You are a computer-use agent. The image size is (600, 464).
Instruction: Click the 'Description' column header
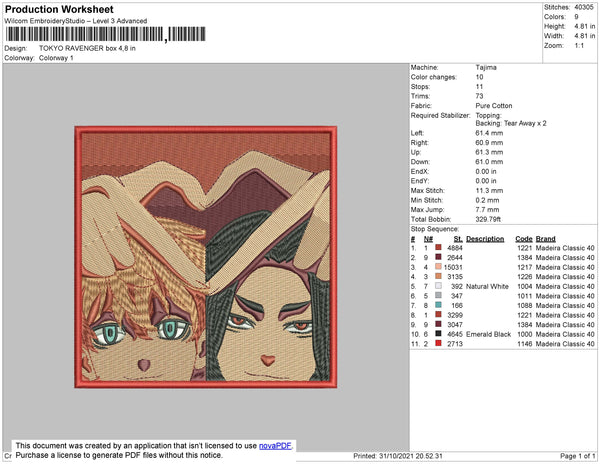click(485, 239)
